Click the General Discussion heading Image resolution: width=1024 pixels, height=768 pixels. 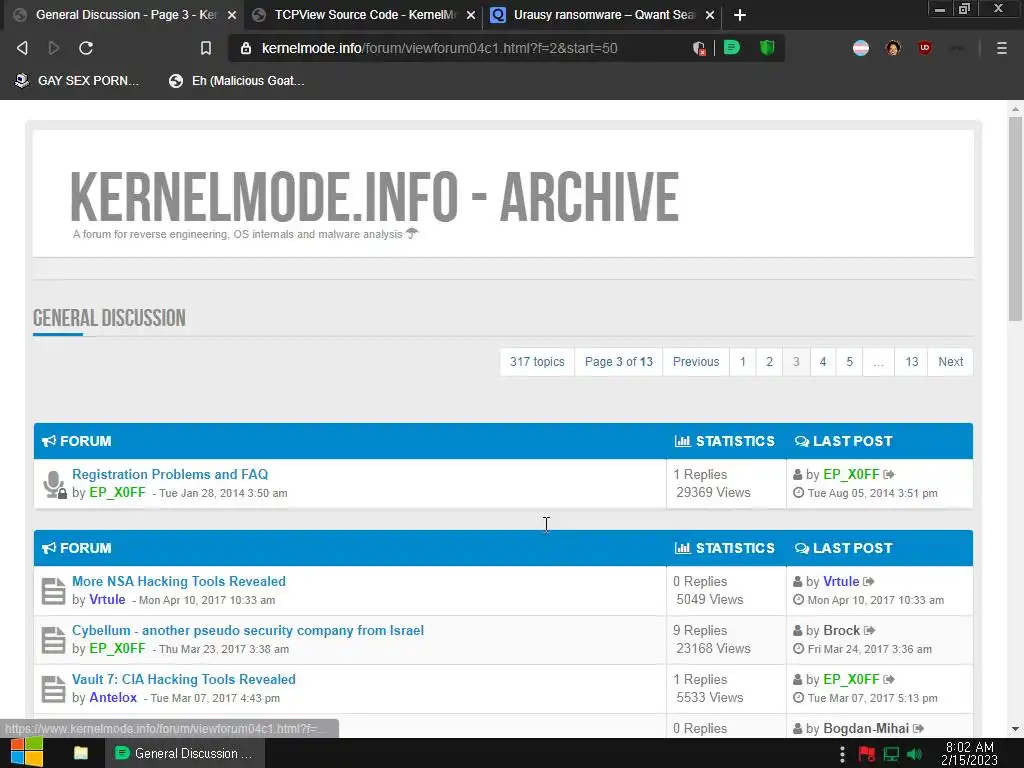pos(109,318)
